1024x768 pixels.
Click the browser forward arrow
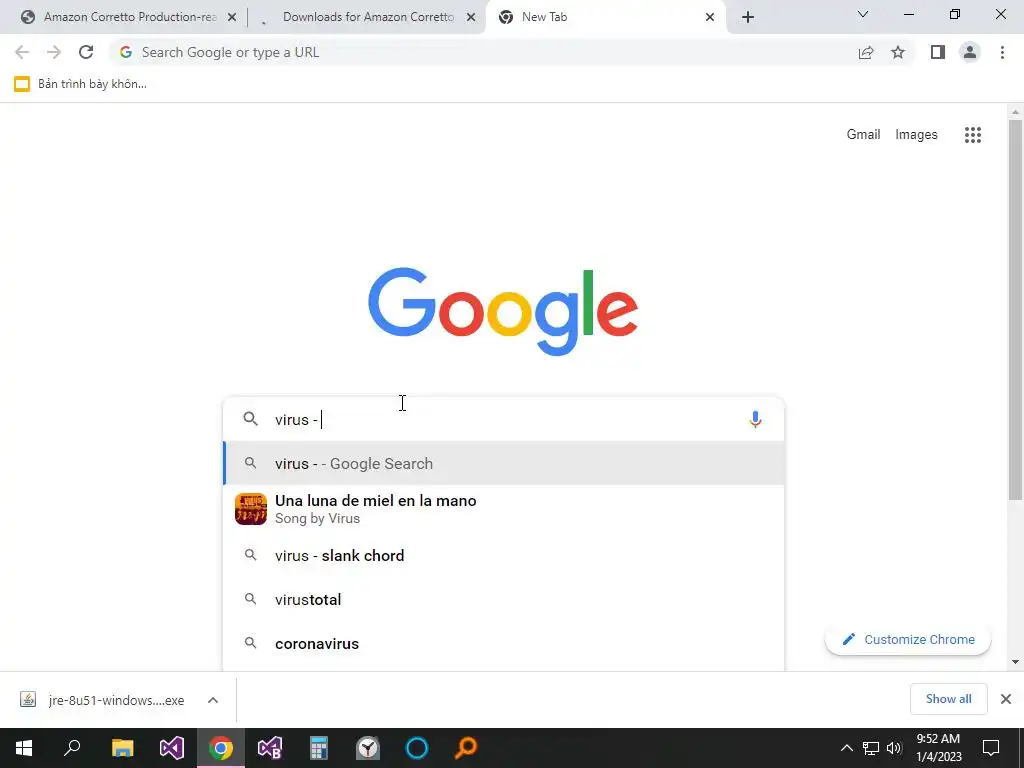pos(54,52)
